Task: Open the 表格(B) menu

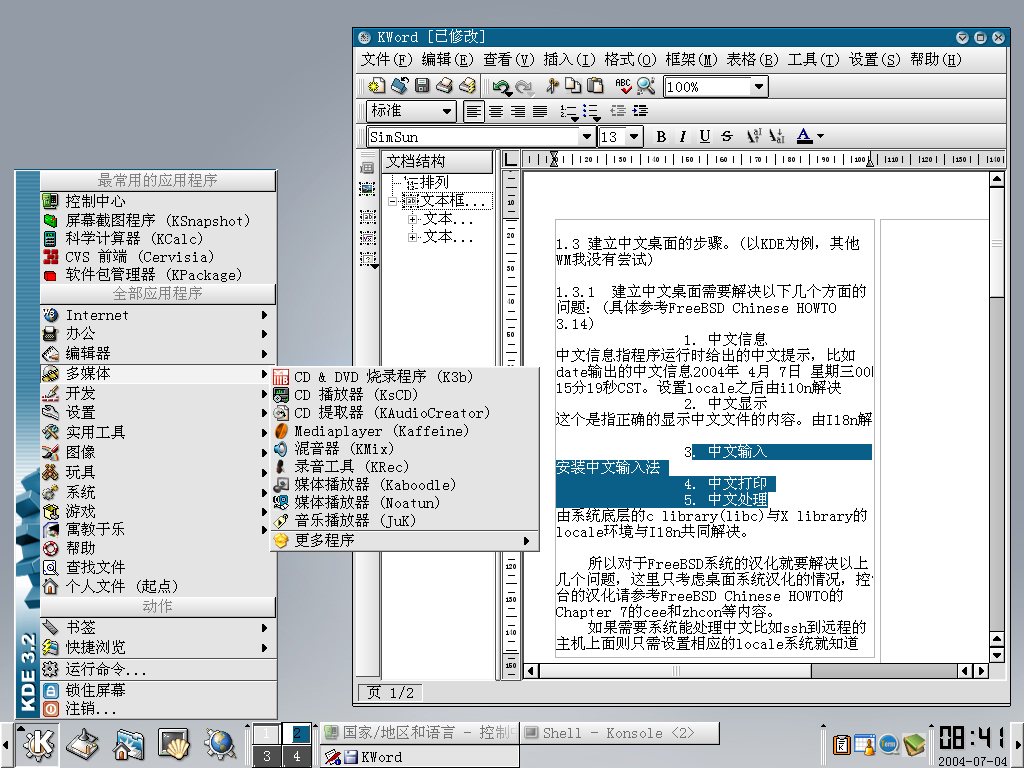Action: [752, 59]
